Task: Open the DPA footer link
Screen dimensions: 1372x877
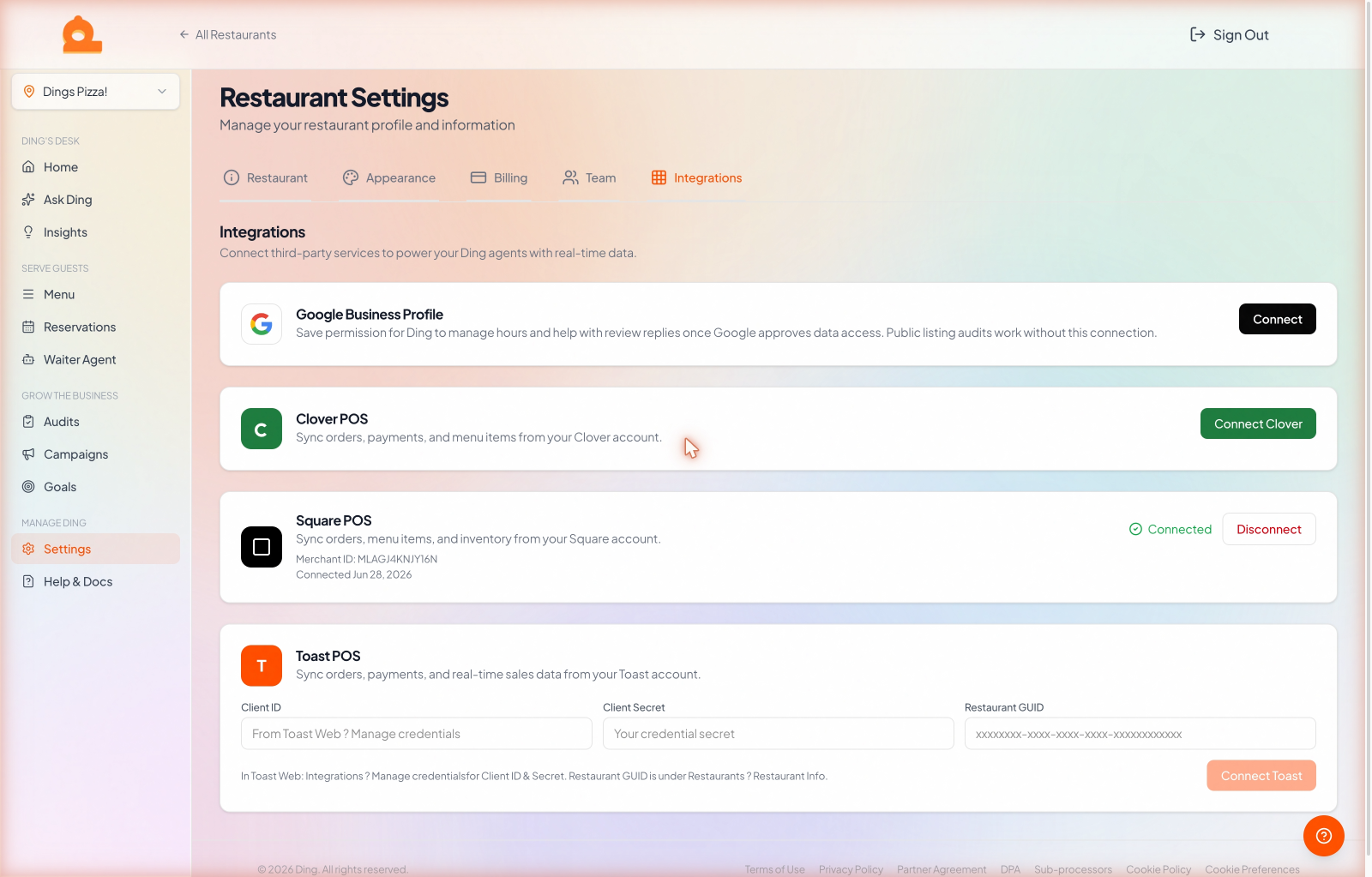Action: [1010, 869]
